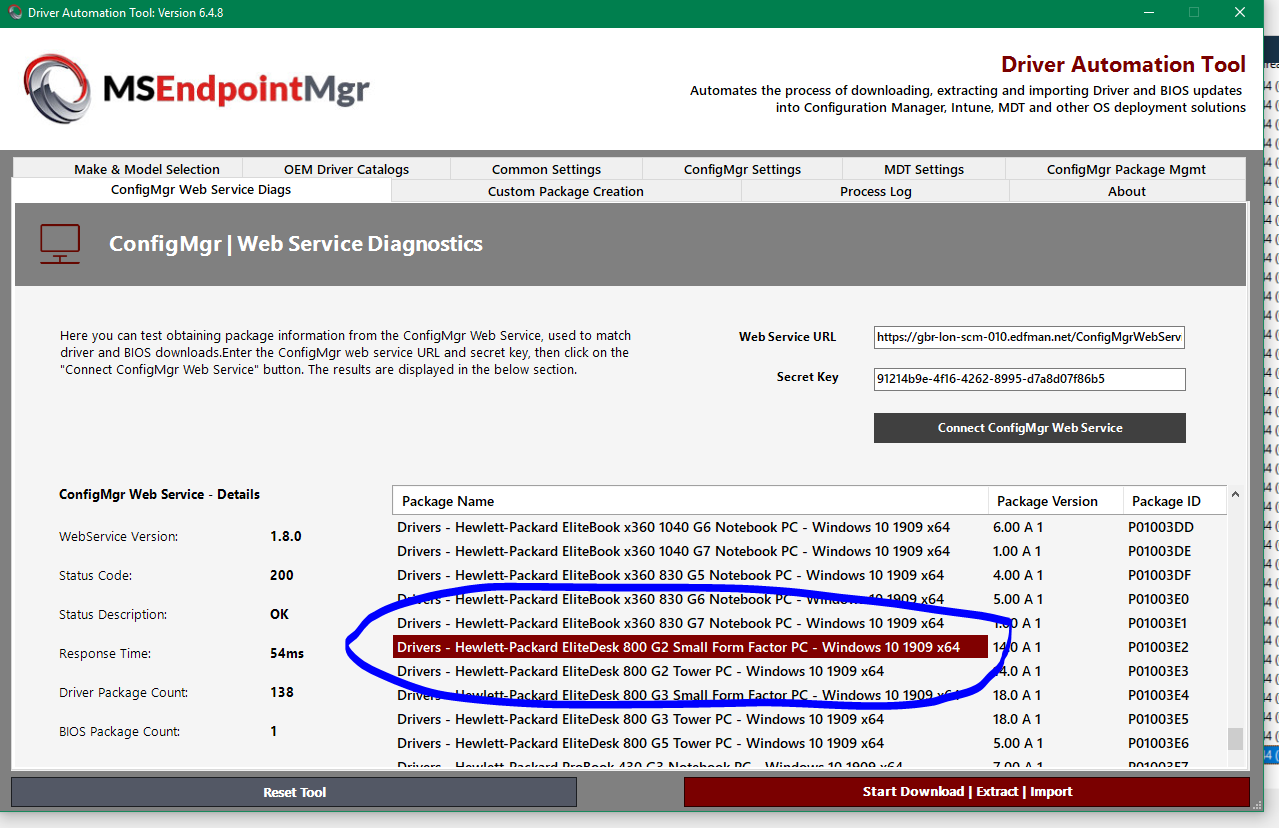Click the WebService Version value 1.8.0
Screen dimensions: 1279x828
(x=285, y=536)
